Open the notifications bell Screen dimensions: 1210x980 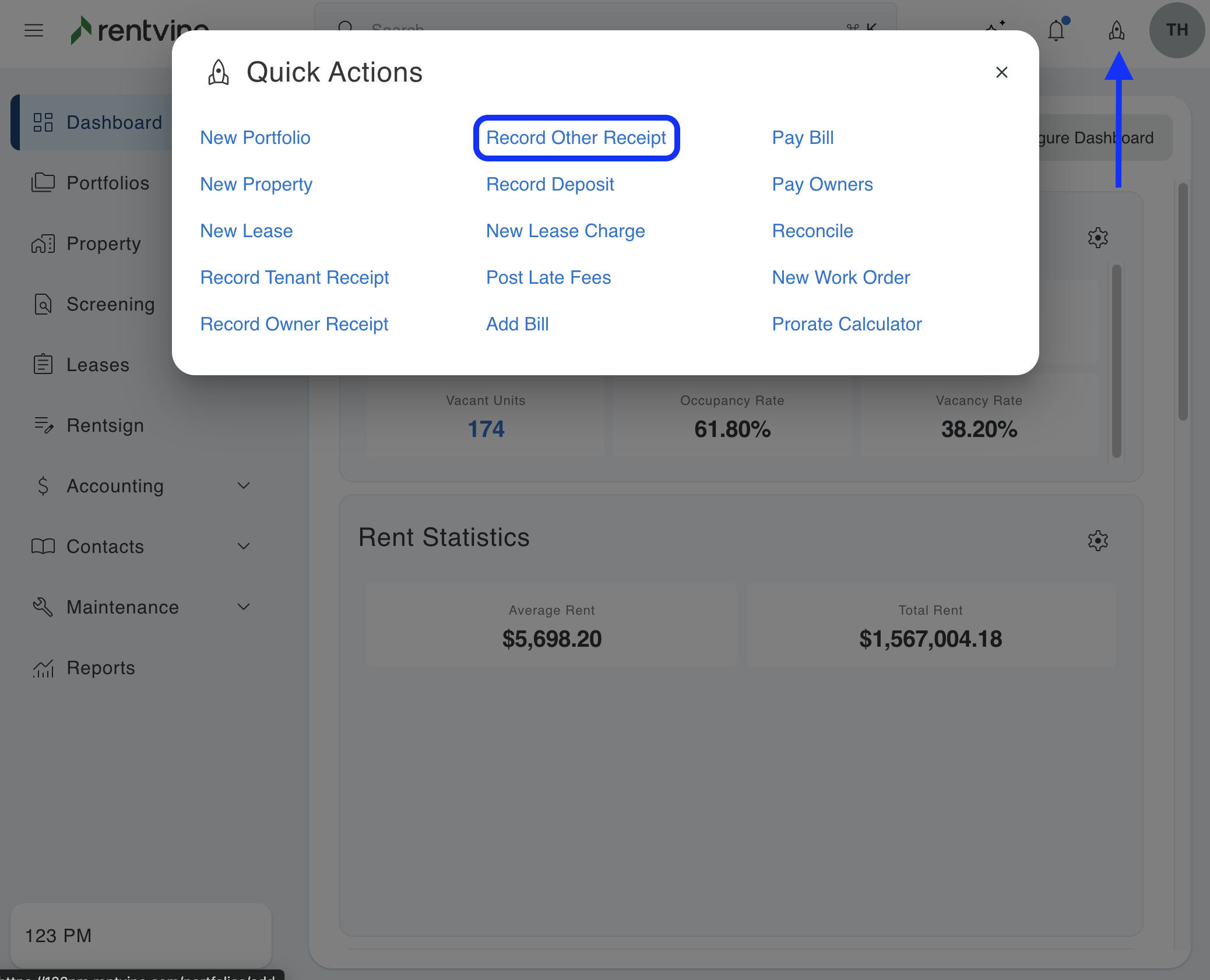1056,30
